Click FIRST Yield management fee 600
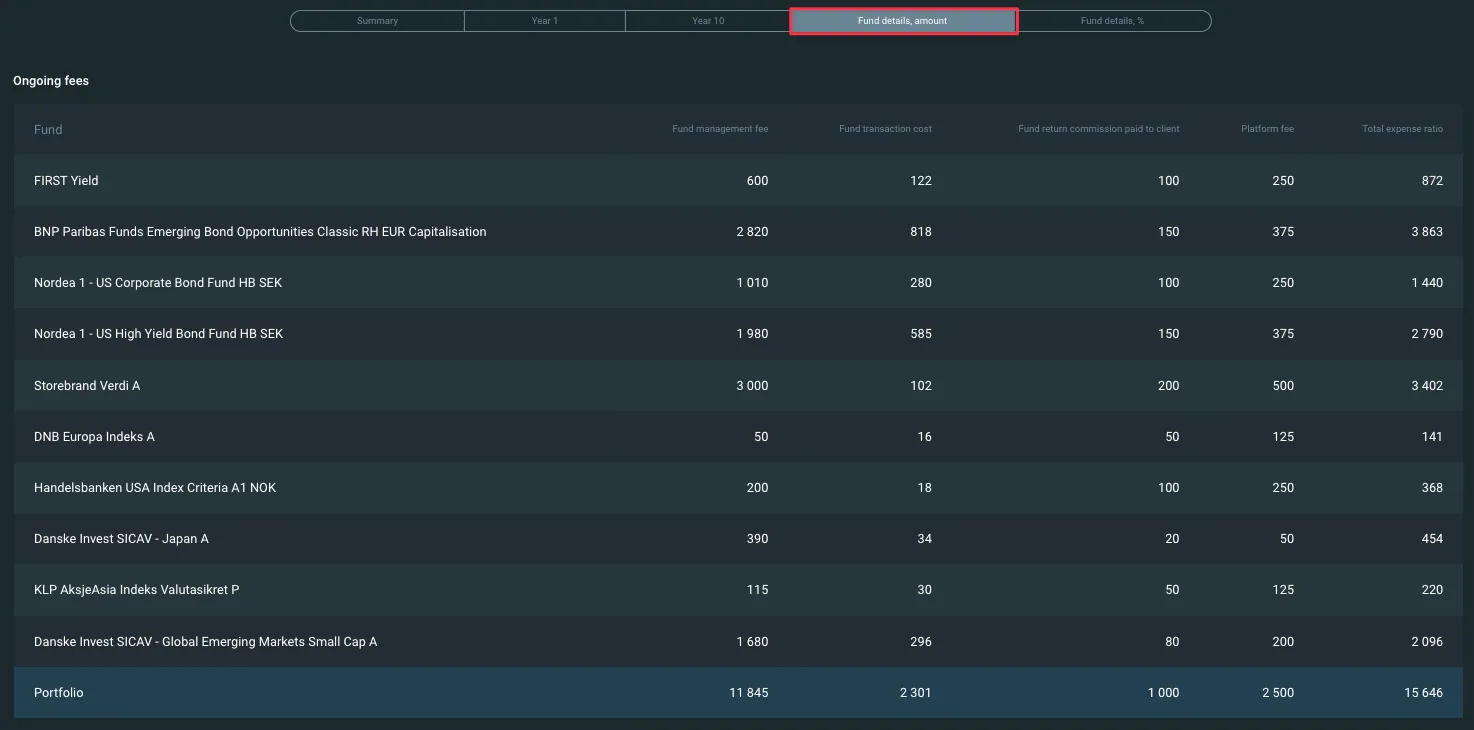Image resolution: width=1474 pixels, height=730 pixels. [x=757, y=181]
